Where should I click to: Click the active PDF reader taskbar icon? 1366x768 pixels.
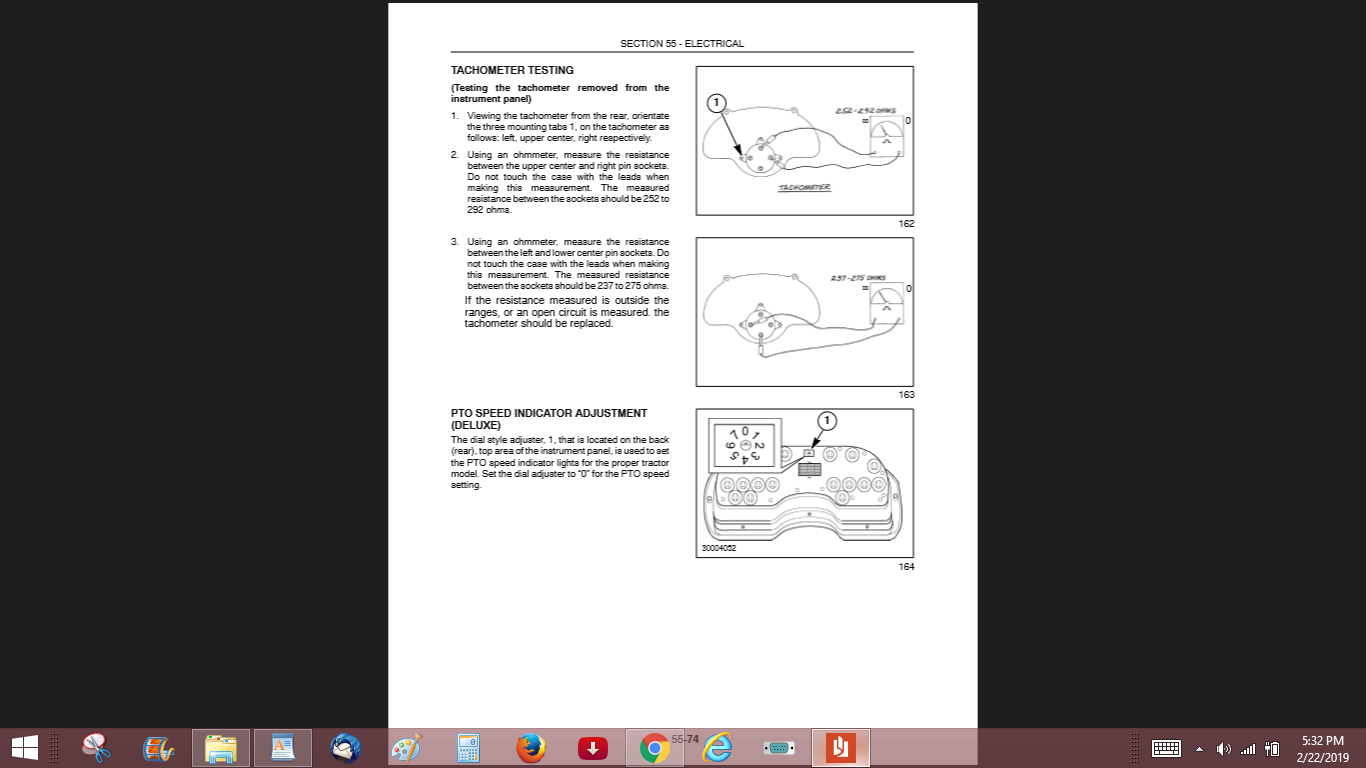tap(841, 747)
